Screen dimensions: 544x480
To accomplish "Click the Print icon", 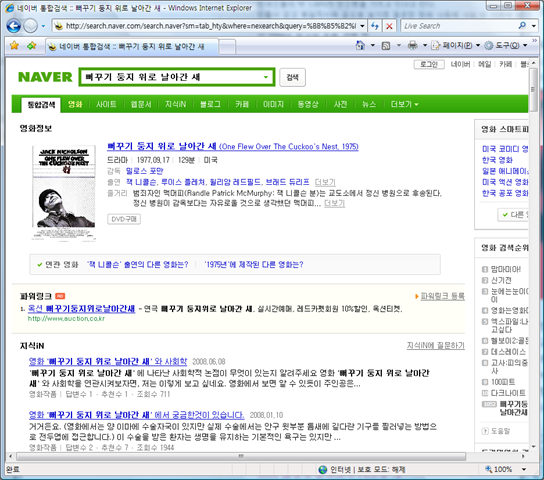I will [413, 45].
